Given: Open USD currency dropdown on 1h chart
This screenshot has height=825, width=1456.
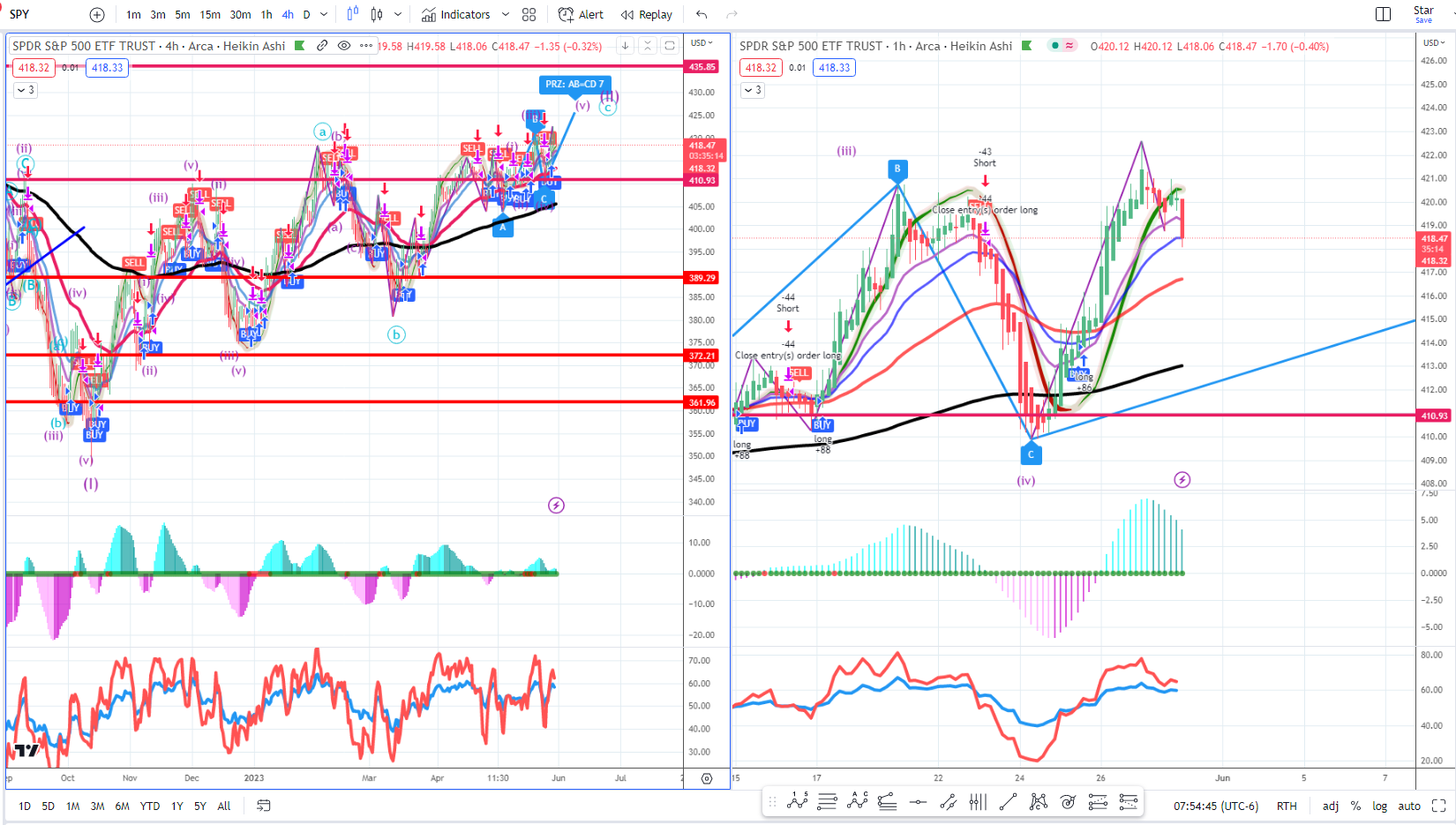Looking at the screenshot, I should pos(1434,42).
